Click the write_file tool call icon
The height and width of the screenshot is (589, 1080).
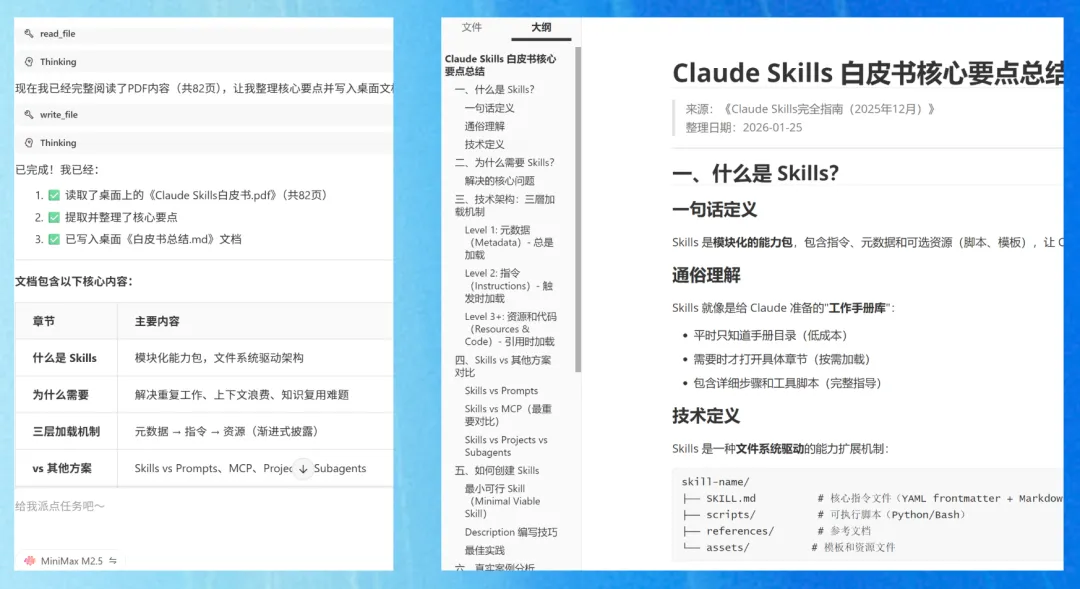[x=29, y=114]
